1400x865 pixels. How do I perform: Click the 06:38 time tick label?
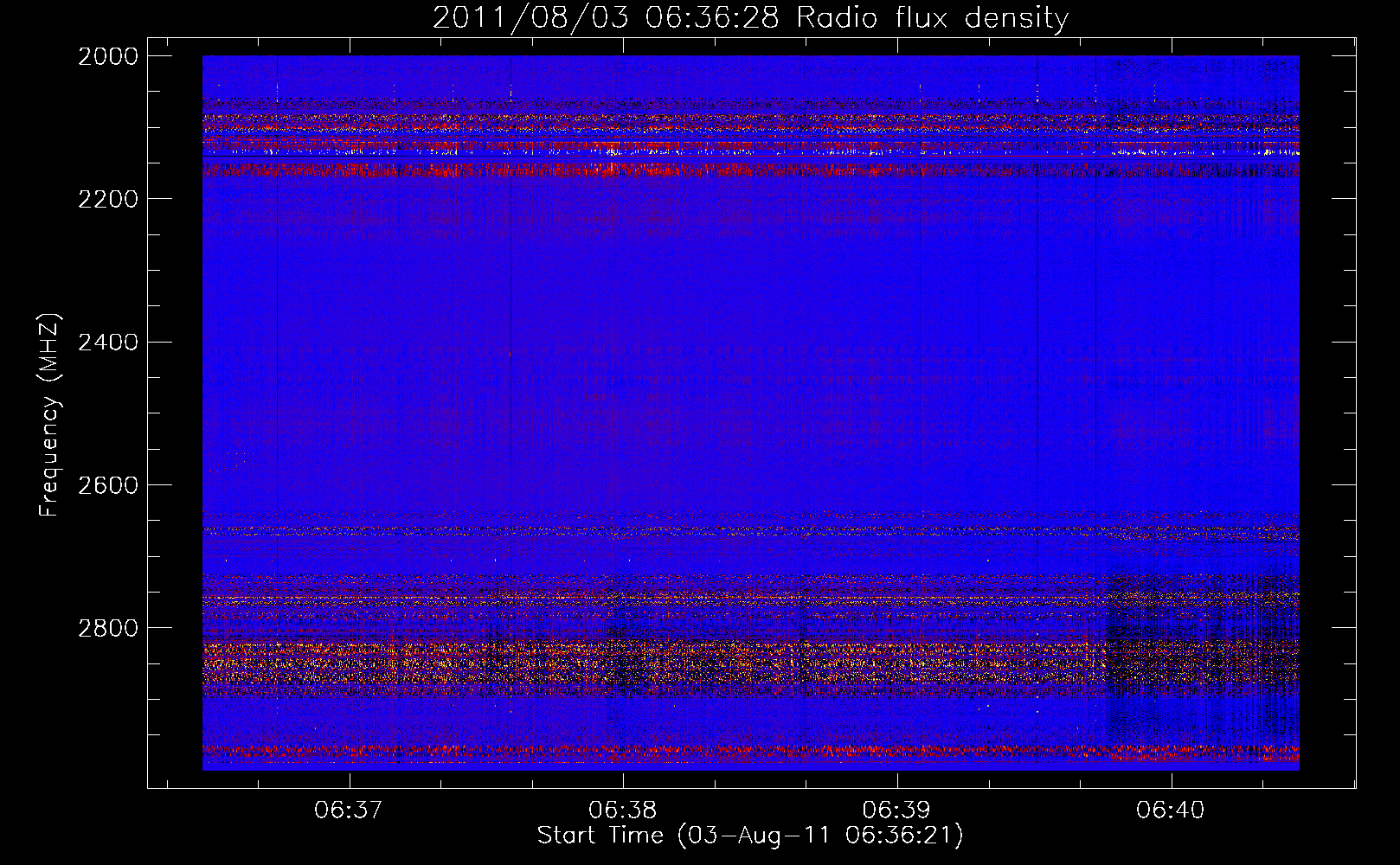pyautogui.click(x=623, y=810)
